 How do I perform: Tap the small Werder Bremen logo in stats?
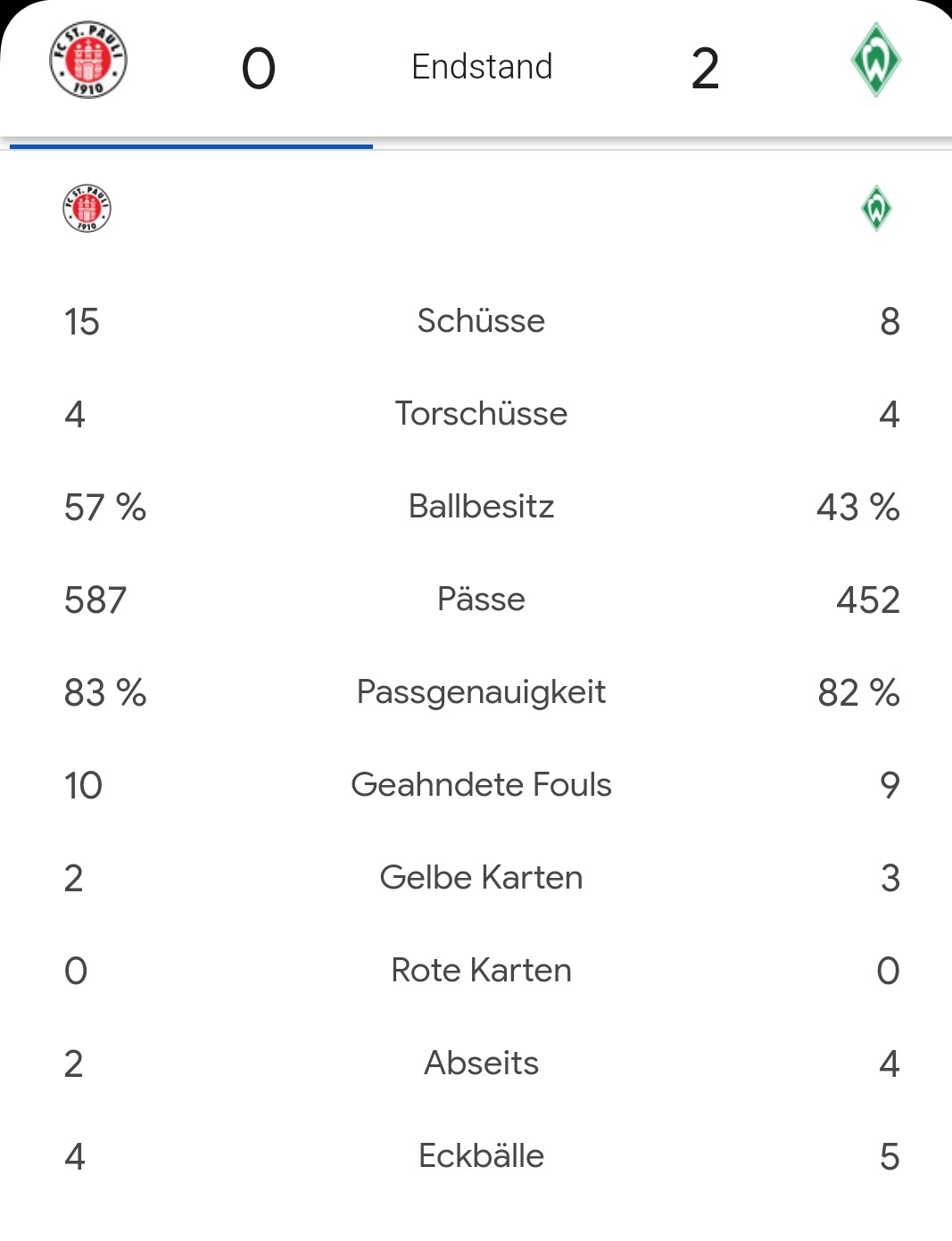pyautogui.click(x=876, y=209)
